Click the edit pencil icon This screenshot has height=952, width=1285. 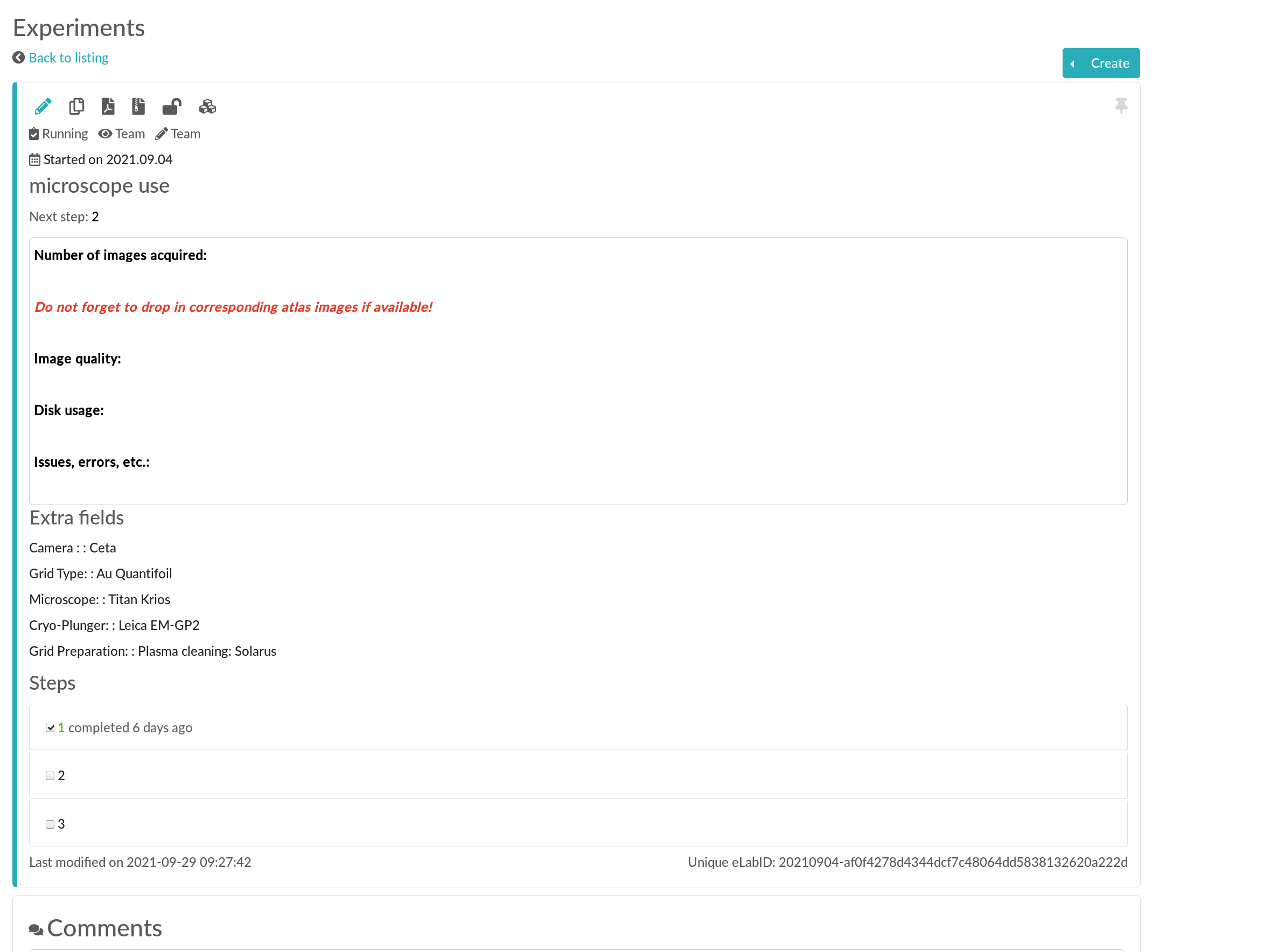pyautogui.click(x=43, y=107)
